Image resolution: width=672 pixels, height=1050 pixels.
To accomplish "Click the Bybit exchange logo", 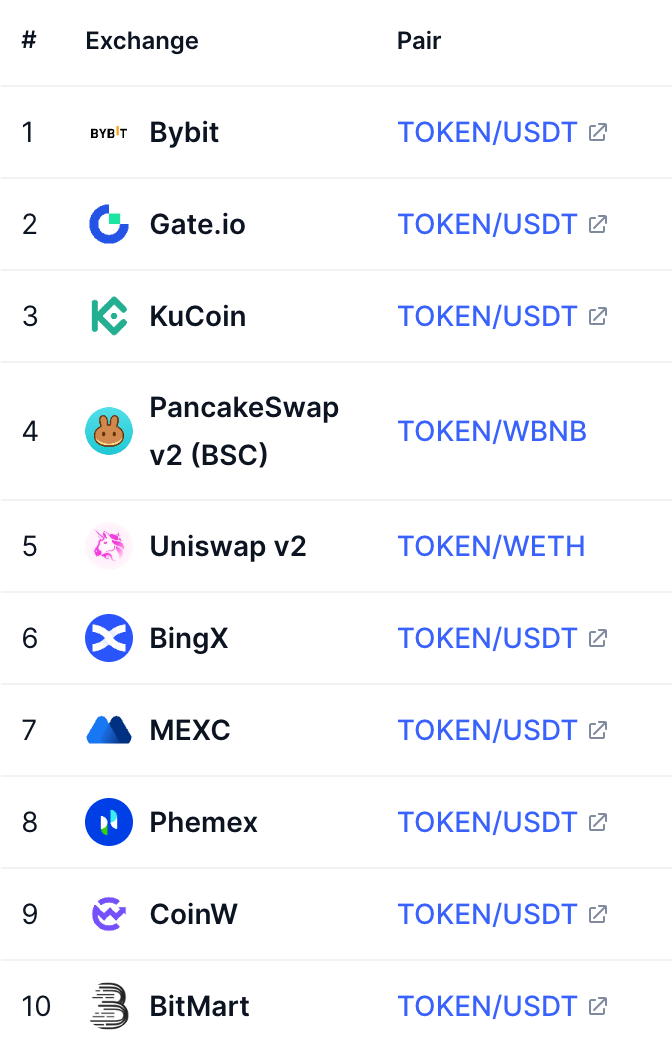I will 108,133.
